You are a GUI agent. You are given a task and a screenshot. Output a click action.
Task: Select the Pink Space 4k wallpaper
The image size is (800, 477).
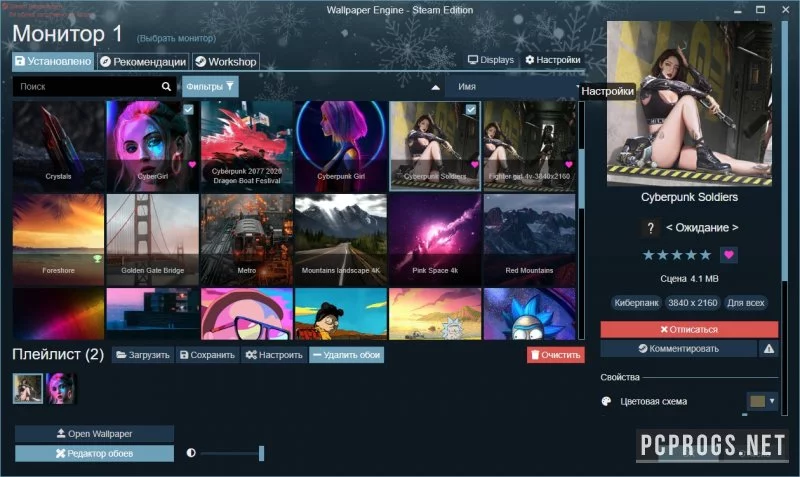[435, 240]
